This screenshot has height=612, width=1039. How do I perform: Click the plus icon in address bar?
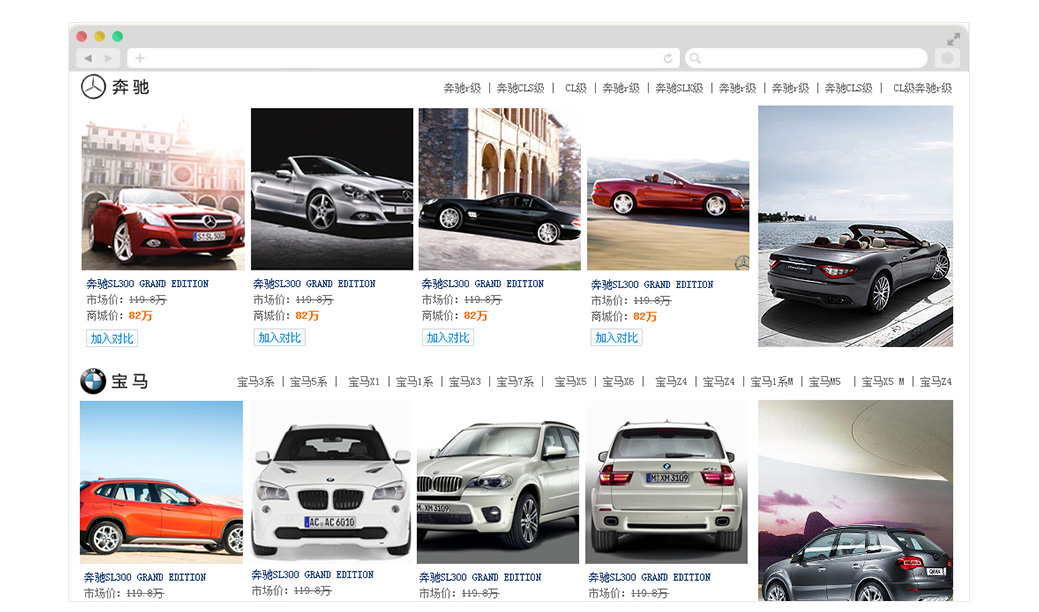click(140, 58)
